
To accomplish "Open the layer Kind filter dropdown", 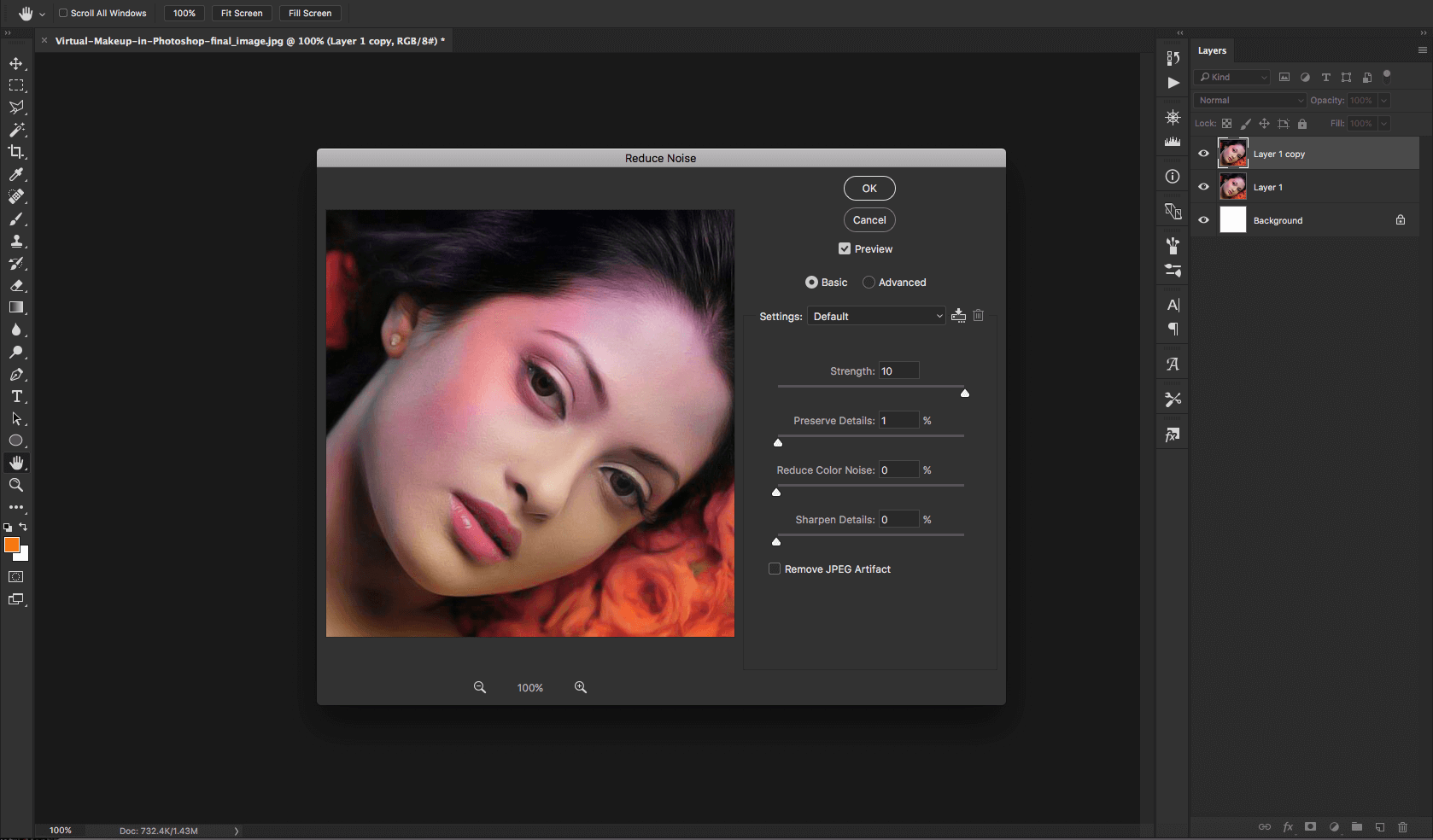I will click(x=1233, y=78).
